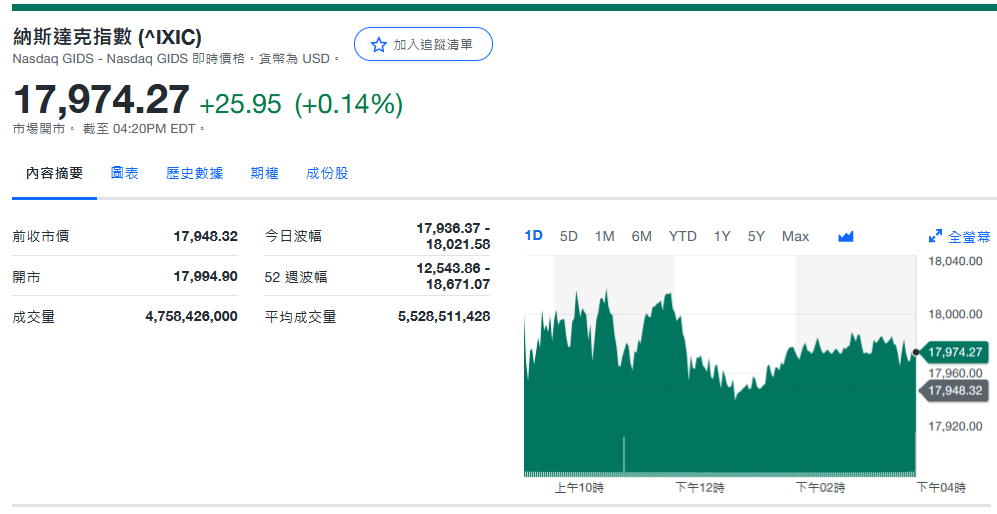Display the Max chart range

coord(795,236)
